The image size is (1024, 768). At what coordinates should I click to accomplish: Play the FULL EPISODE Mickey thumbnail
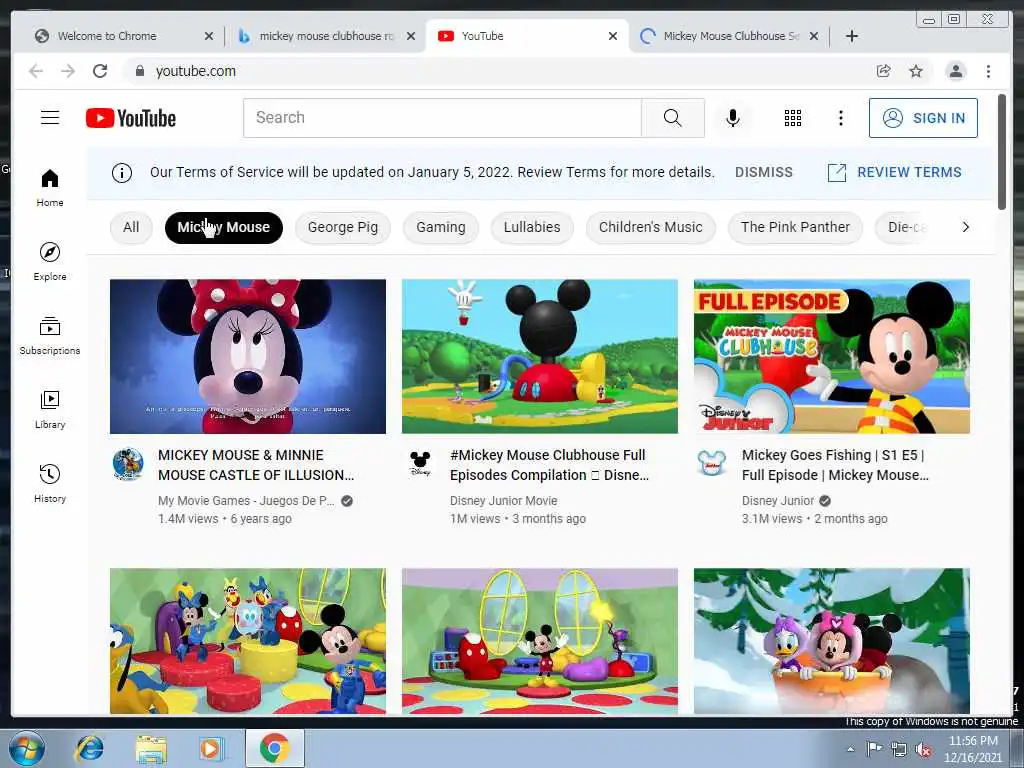pyautogui.click(x=831, y=357)
